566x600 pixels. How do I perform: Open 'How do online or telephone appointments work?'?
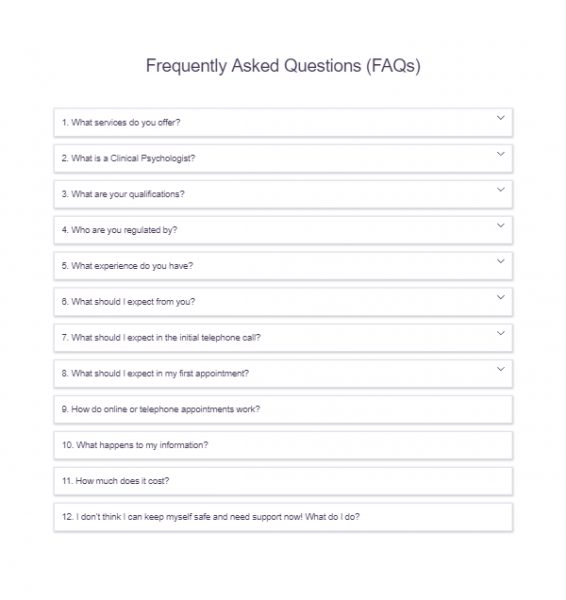pos(283,409)
